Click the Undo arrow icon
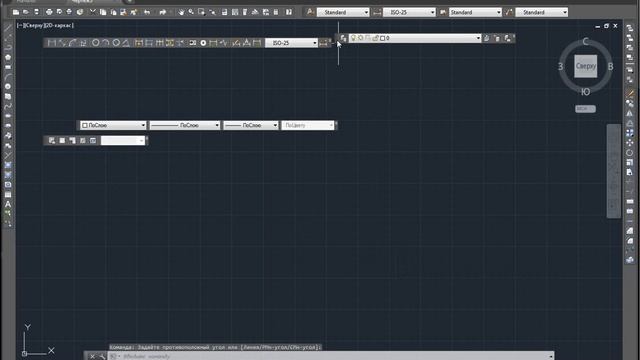The height and width of the screenshot is (360, 640). coord(147,12)
